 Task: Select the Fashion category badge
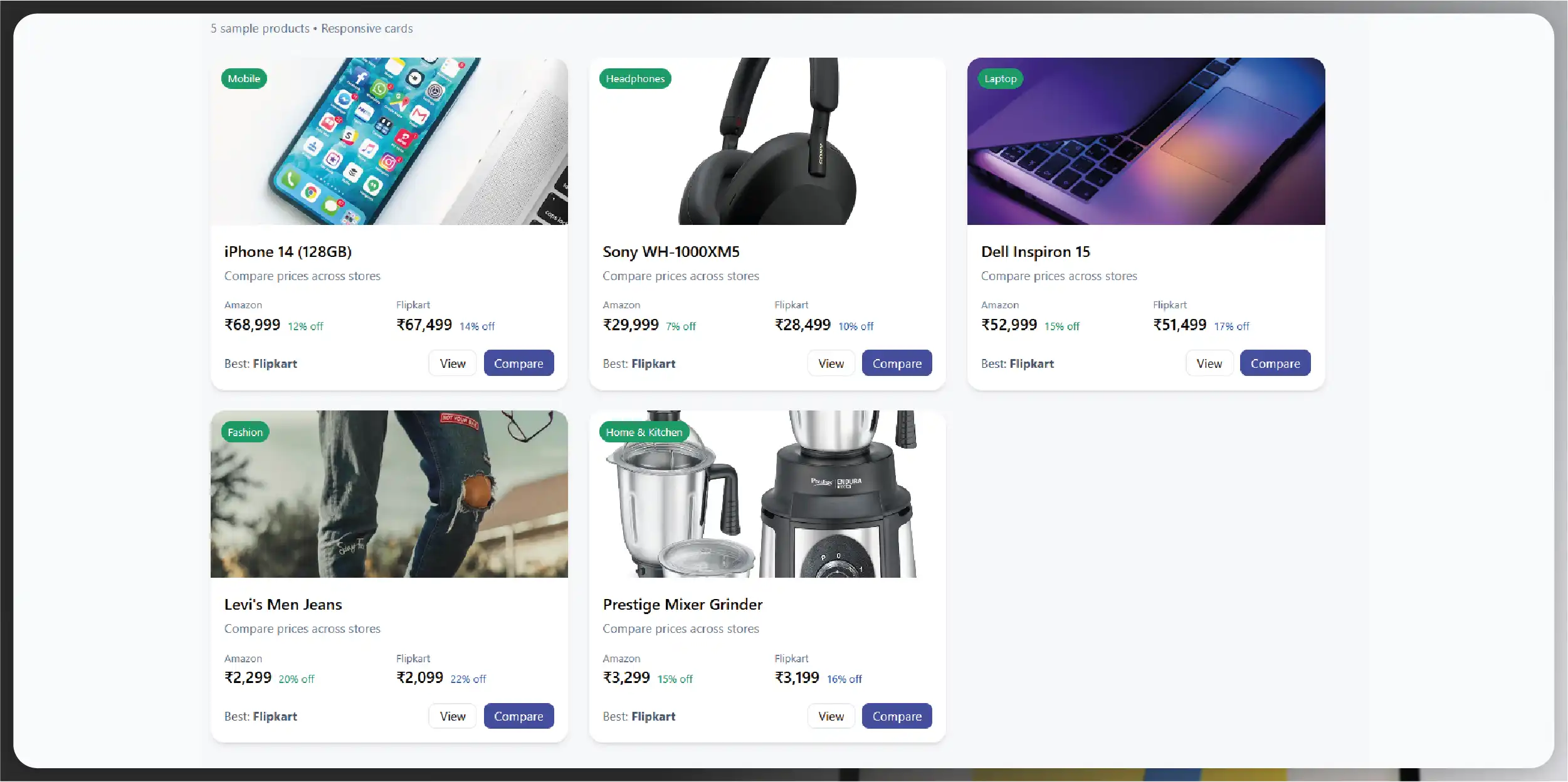(x=245, y=432)
